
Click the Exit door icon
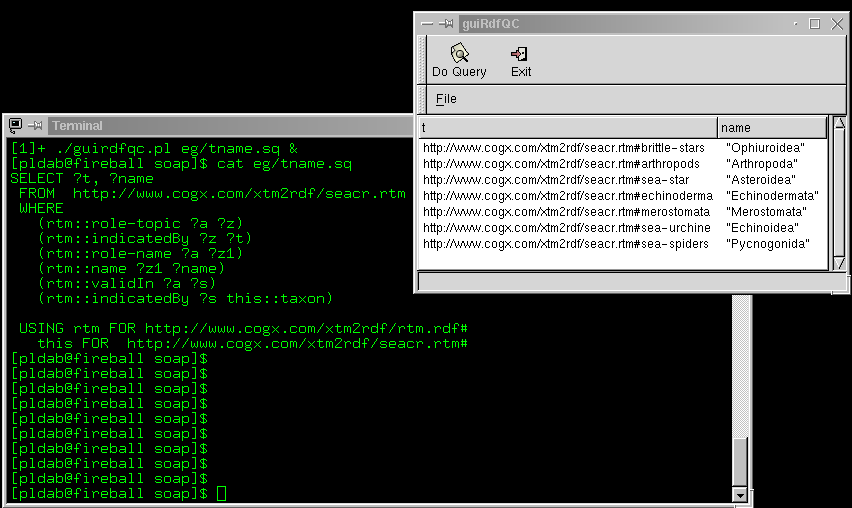[x=520, y=53]
